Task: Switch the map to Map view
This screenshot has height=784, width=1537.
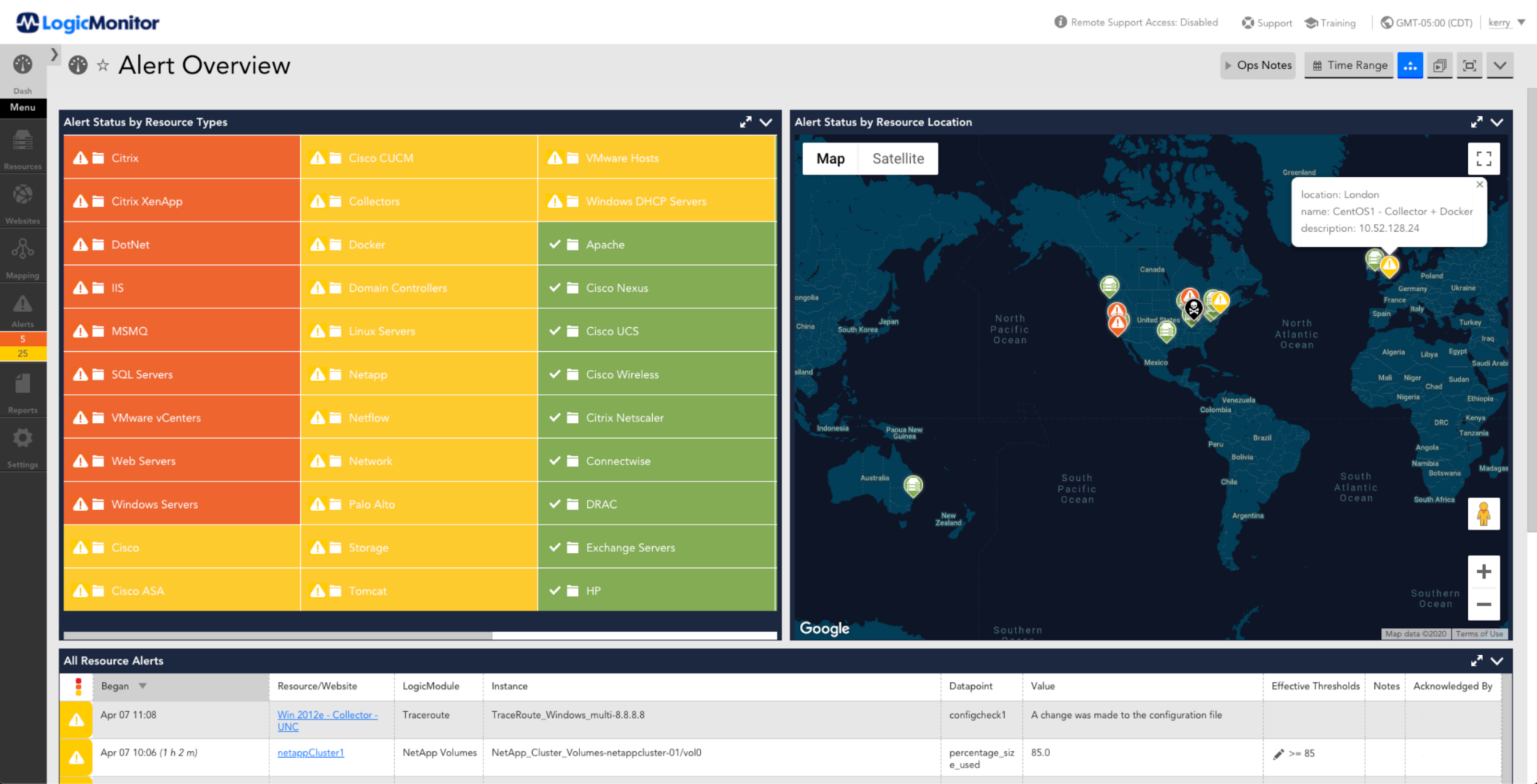Action: point(829,158)
